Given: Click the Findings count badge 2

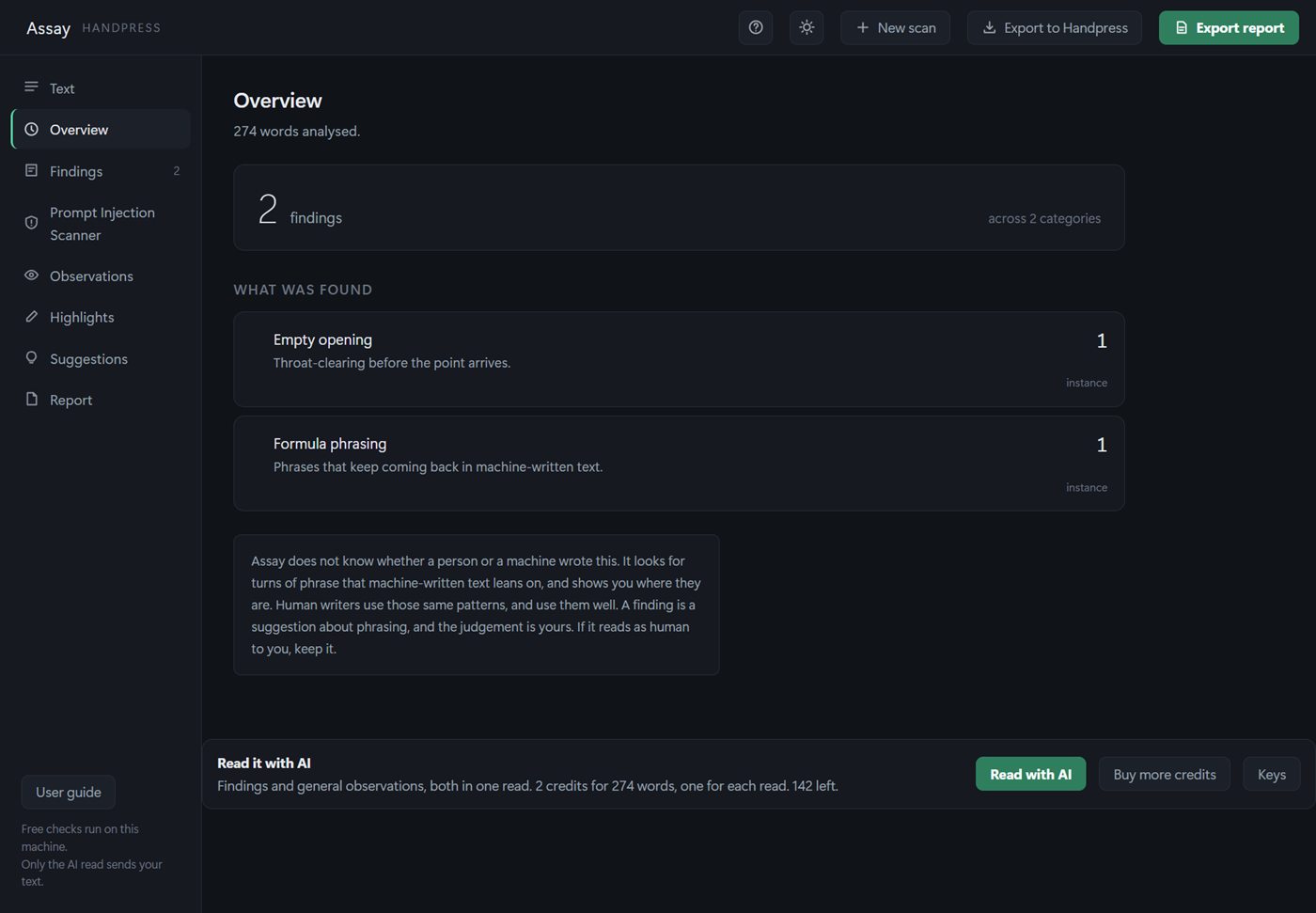Looking at the screenshot, I should coord(177,171).
